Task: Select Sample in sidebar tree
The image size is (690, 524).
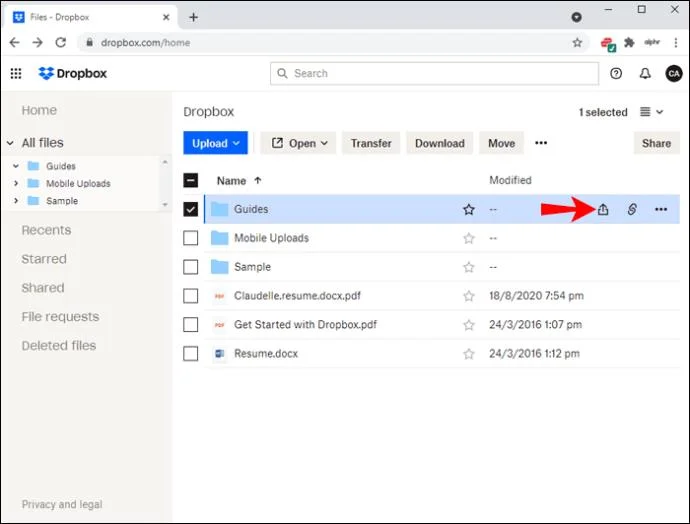Action: tap(62, 201)
